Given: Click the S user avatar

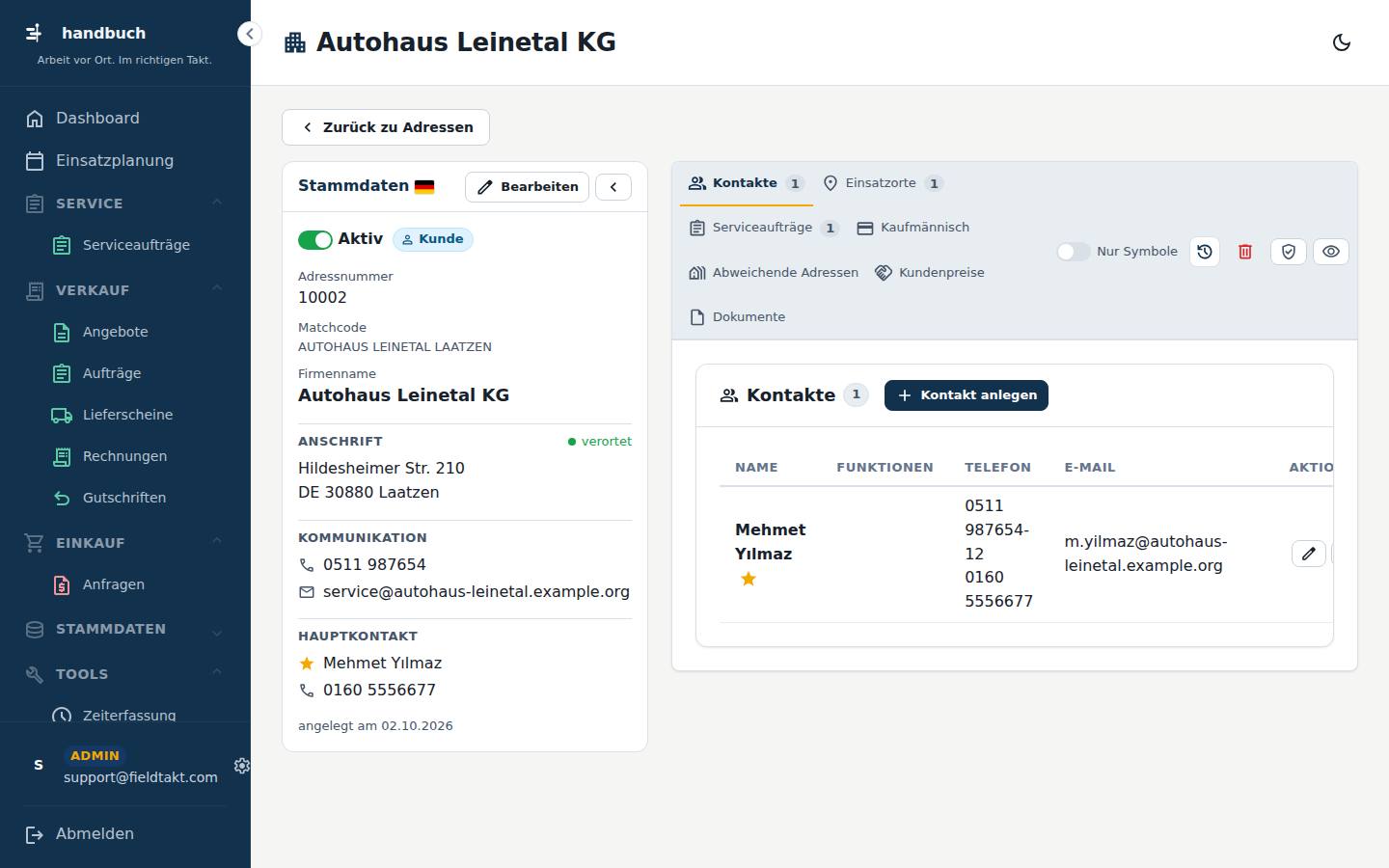Looking at the screenshot, I should (x=39, y=765).
